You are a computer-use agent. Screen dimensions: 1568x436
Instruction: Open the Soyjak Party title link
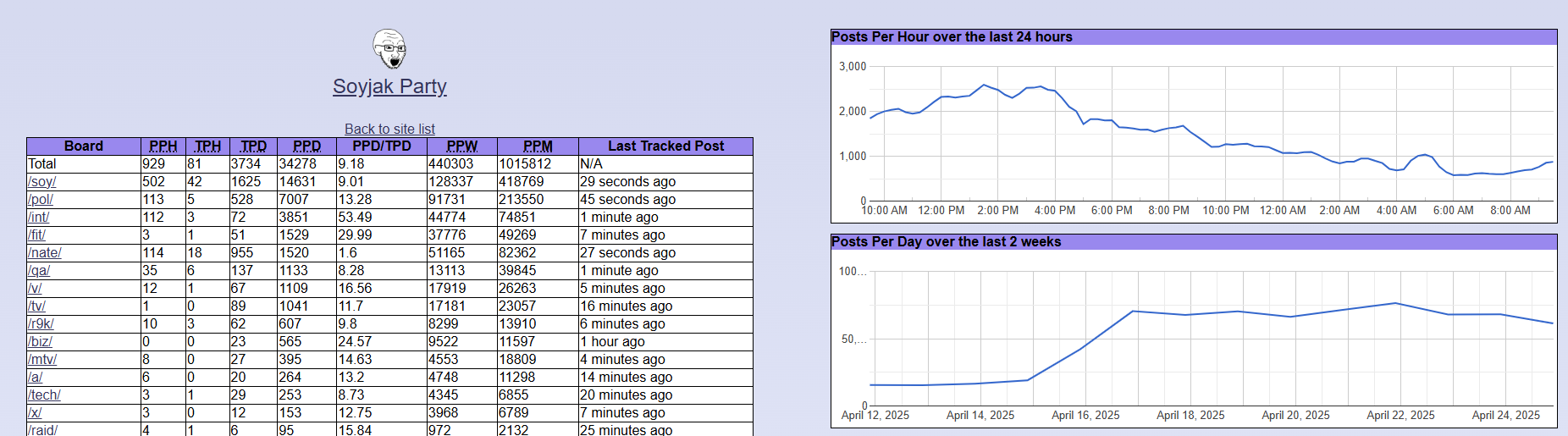coord(389,86)
